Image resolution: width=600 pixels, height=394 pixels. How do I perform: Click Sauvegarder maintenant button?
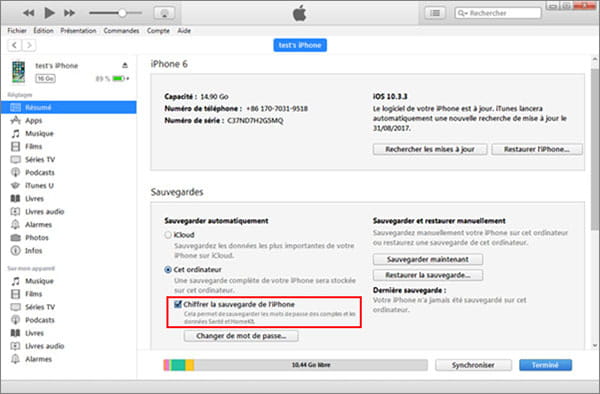[x=428, y=259]
